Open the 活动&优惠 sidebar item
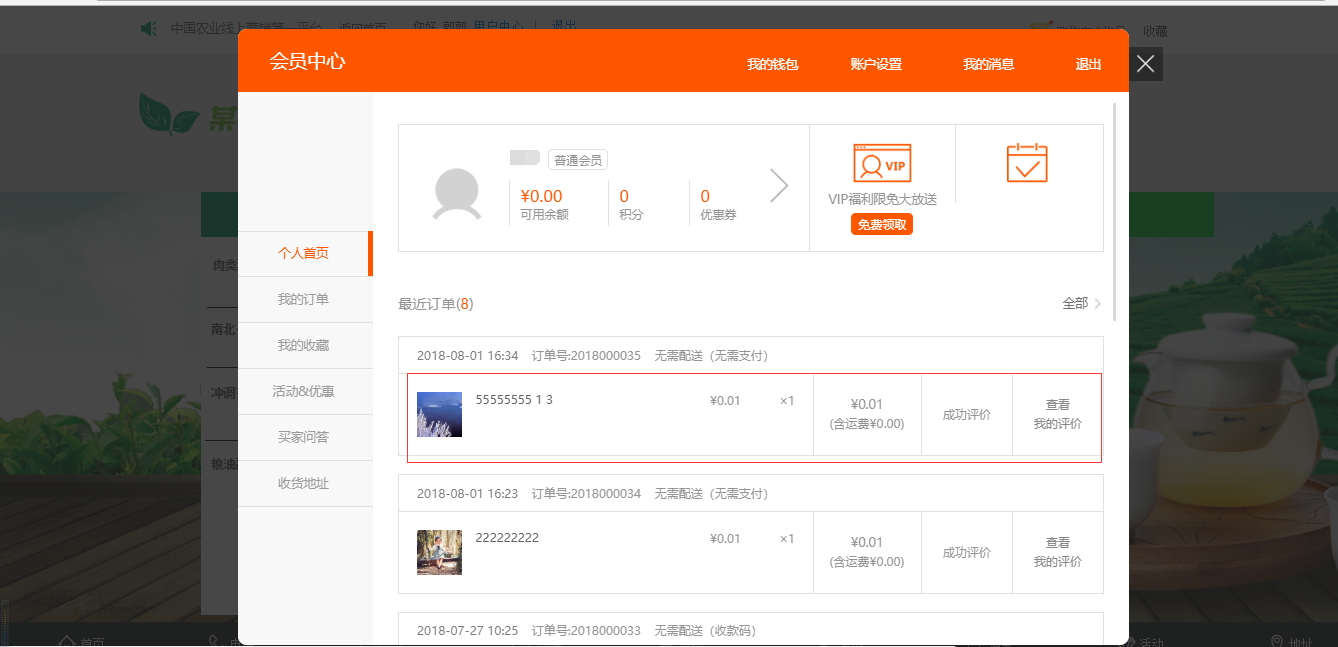This screenshot has height=647, width=1338. click(x=303, y=391)
